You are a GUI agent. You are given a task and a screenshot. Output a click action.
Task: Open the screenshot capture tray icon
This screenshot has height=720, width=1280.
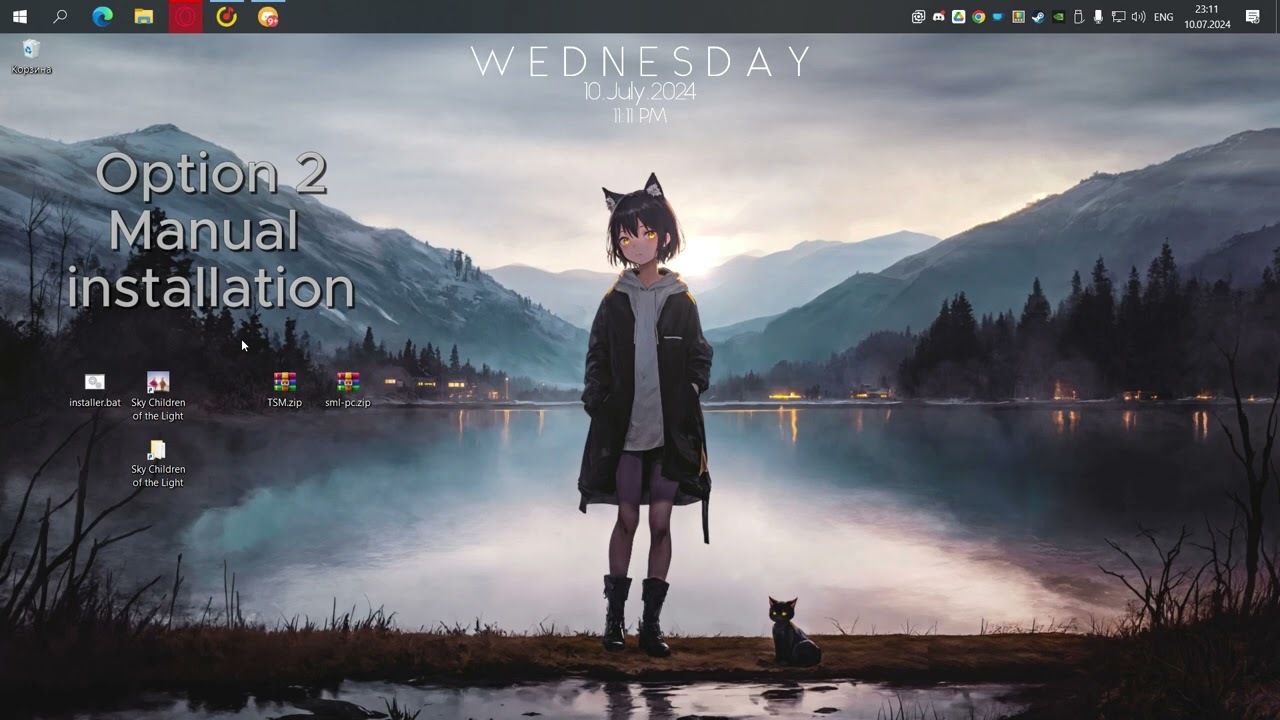pos(918,17)
